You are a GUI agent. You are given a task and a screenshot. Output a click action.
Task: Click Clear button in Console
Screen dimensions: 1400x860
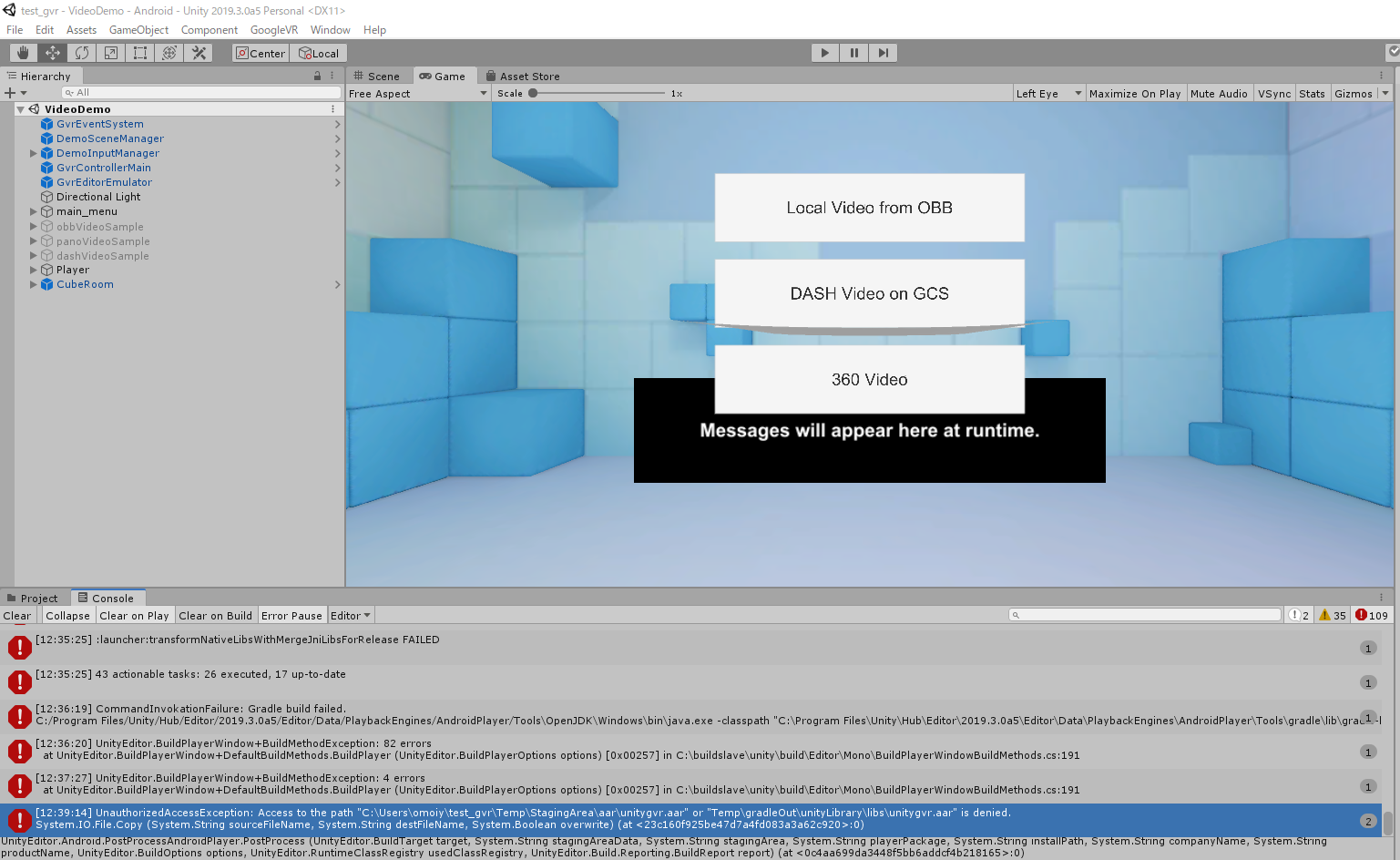[17, 616]
